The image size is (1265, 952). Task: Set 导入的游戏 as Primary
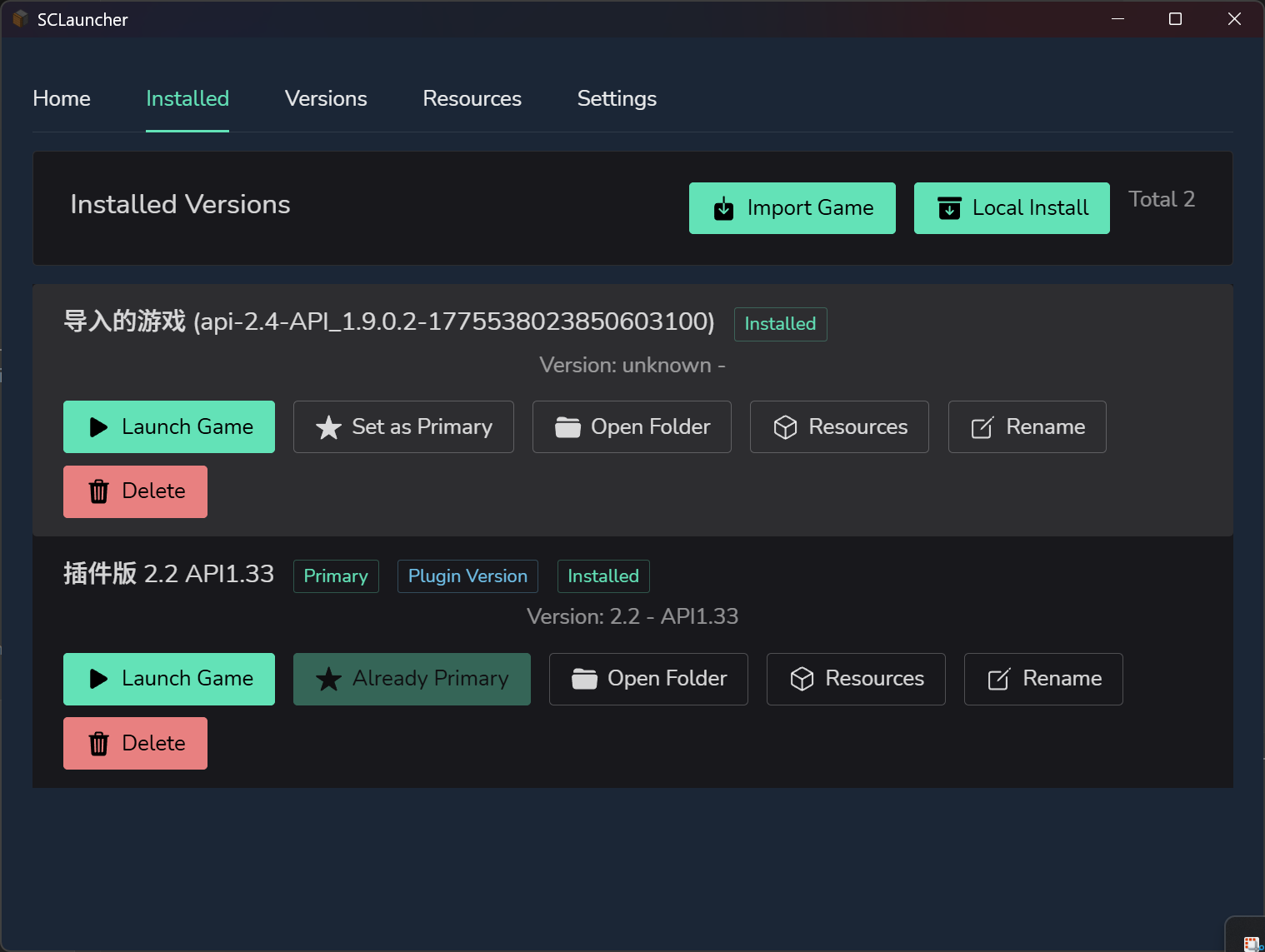click(403, 426)
